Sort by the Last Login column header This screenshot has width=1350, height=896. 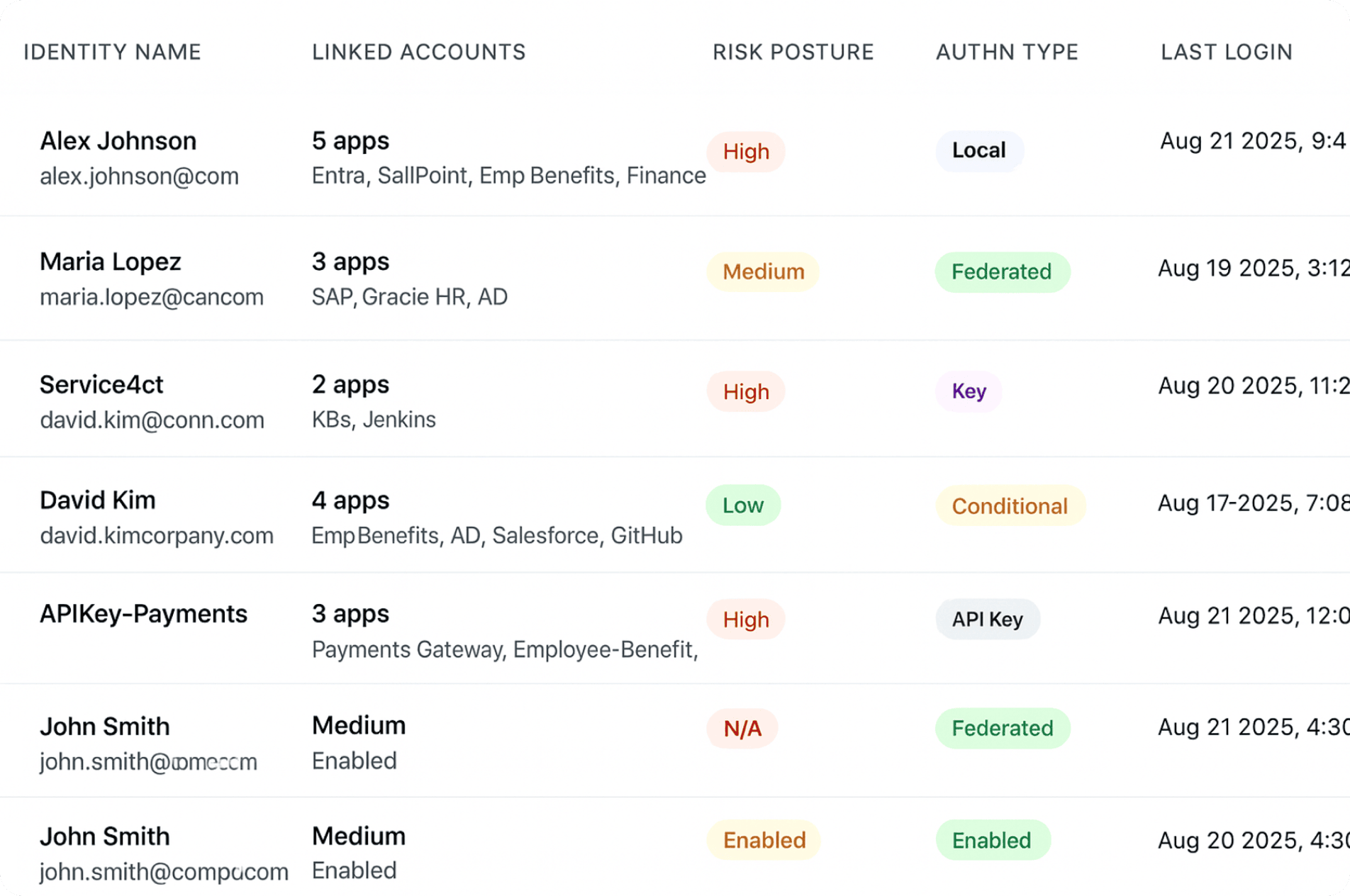[x=1227, y=52]
